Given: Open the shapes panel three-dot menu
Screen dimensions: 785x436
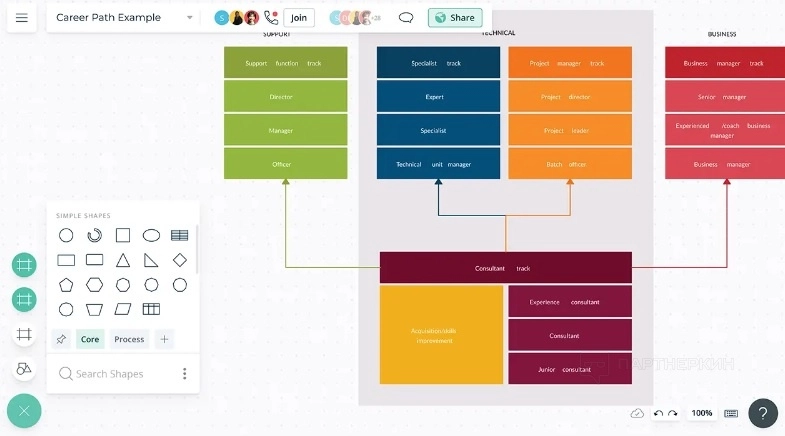Looking at the screenshot, I should click(x=185, y=373).
